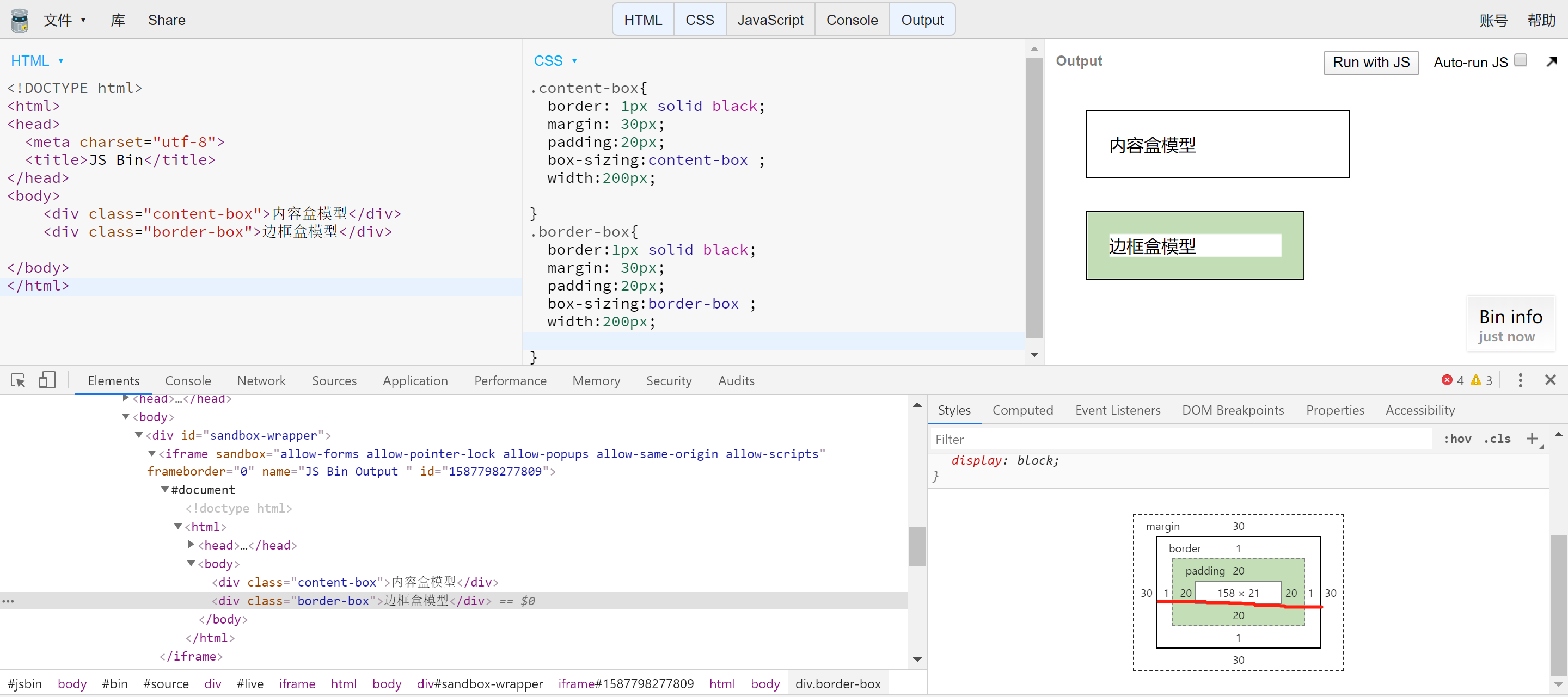Open the HTML panel language dropdown

pyautogui.click(x=37, y=61)
